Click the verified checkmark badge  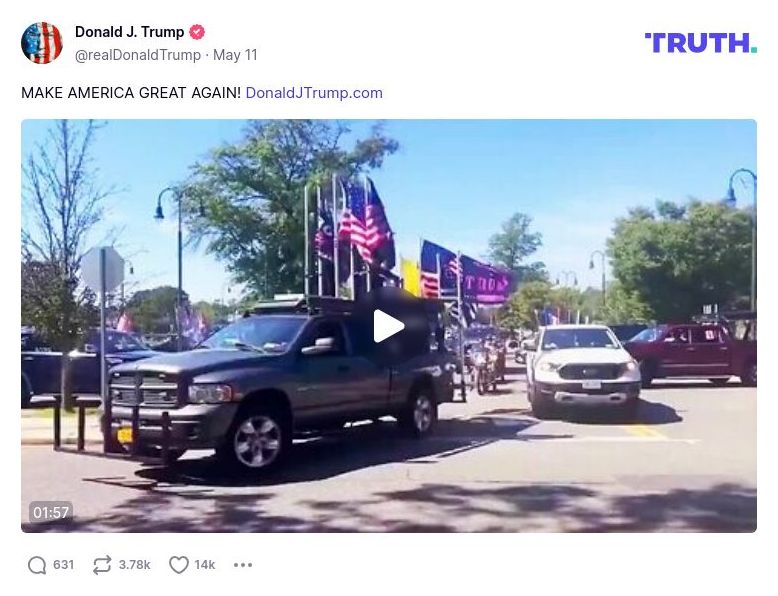point(197,32)
